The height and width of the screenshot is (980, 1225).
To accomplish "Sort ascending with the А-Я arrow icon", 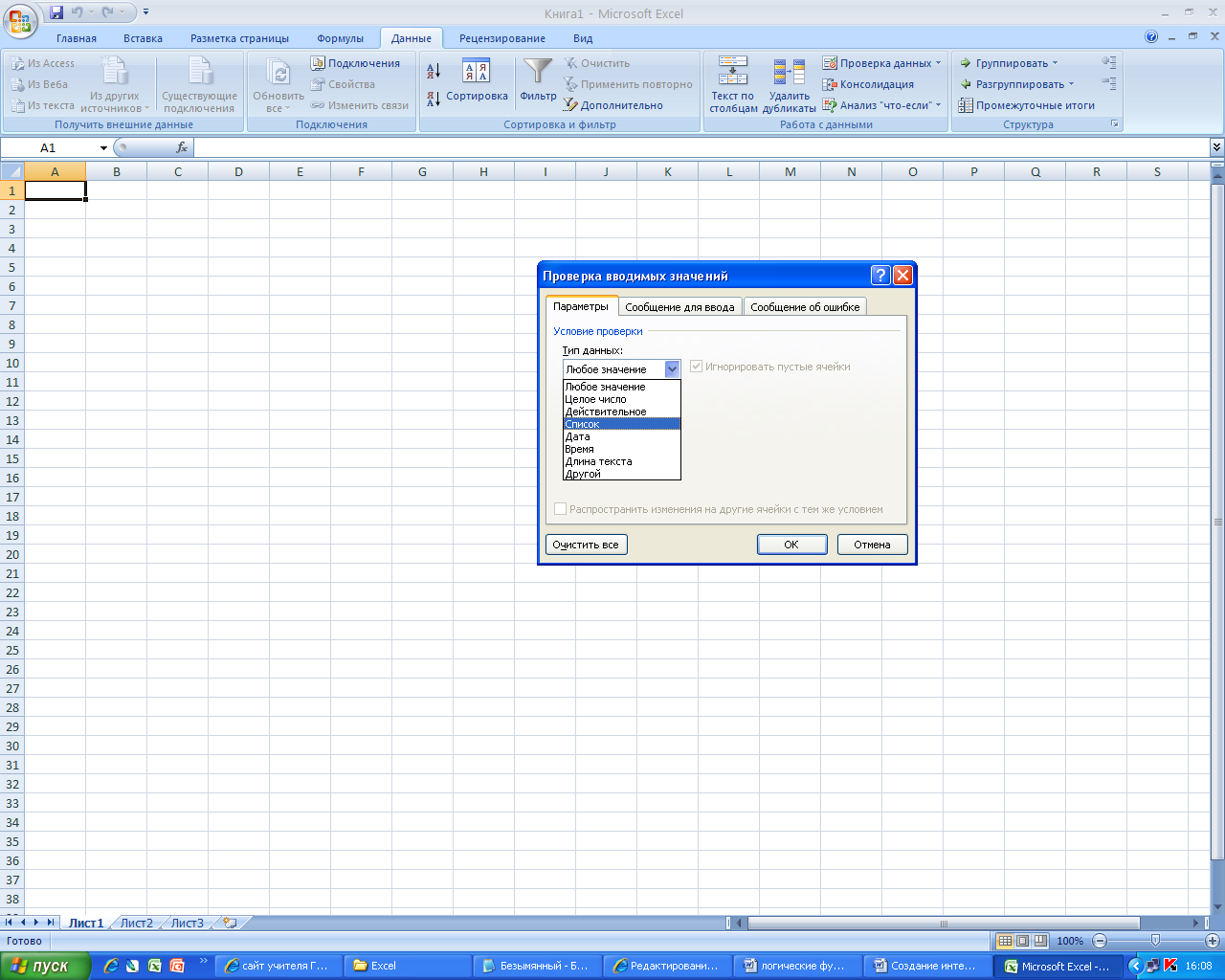I will point(434,71).
